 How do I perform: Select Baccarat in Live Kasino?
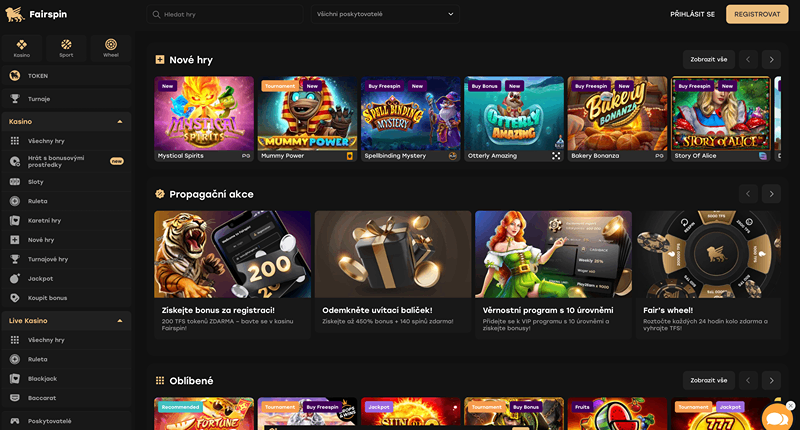[x=66, y=398]
